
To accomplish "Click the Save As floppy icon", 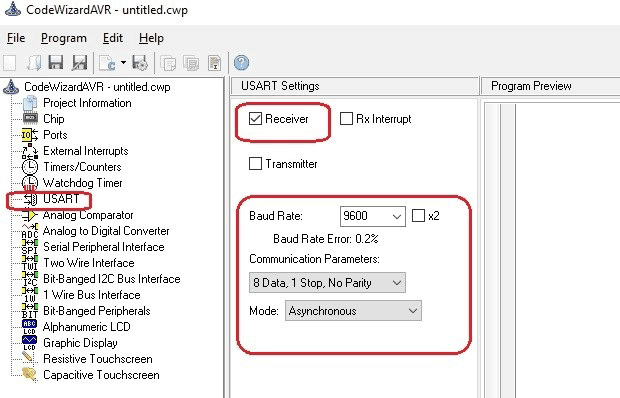I will point(79,63).
